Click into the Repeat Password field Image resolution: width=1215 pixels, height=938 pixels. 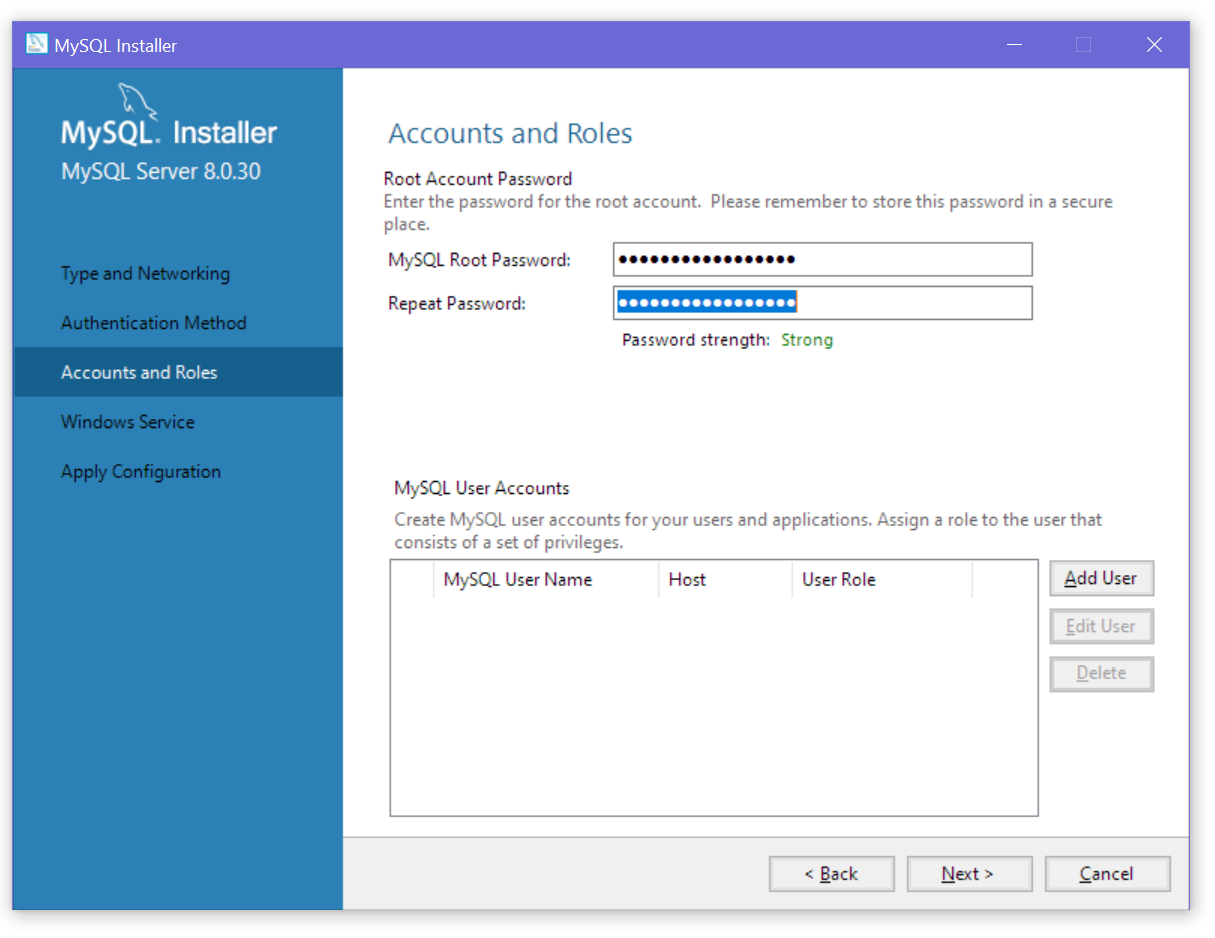(822, 303)
